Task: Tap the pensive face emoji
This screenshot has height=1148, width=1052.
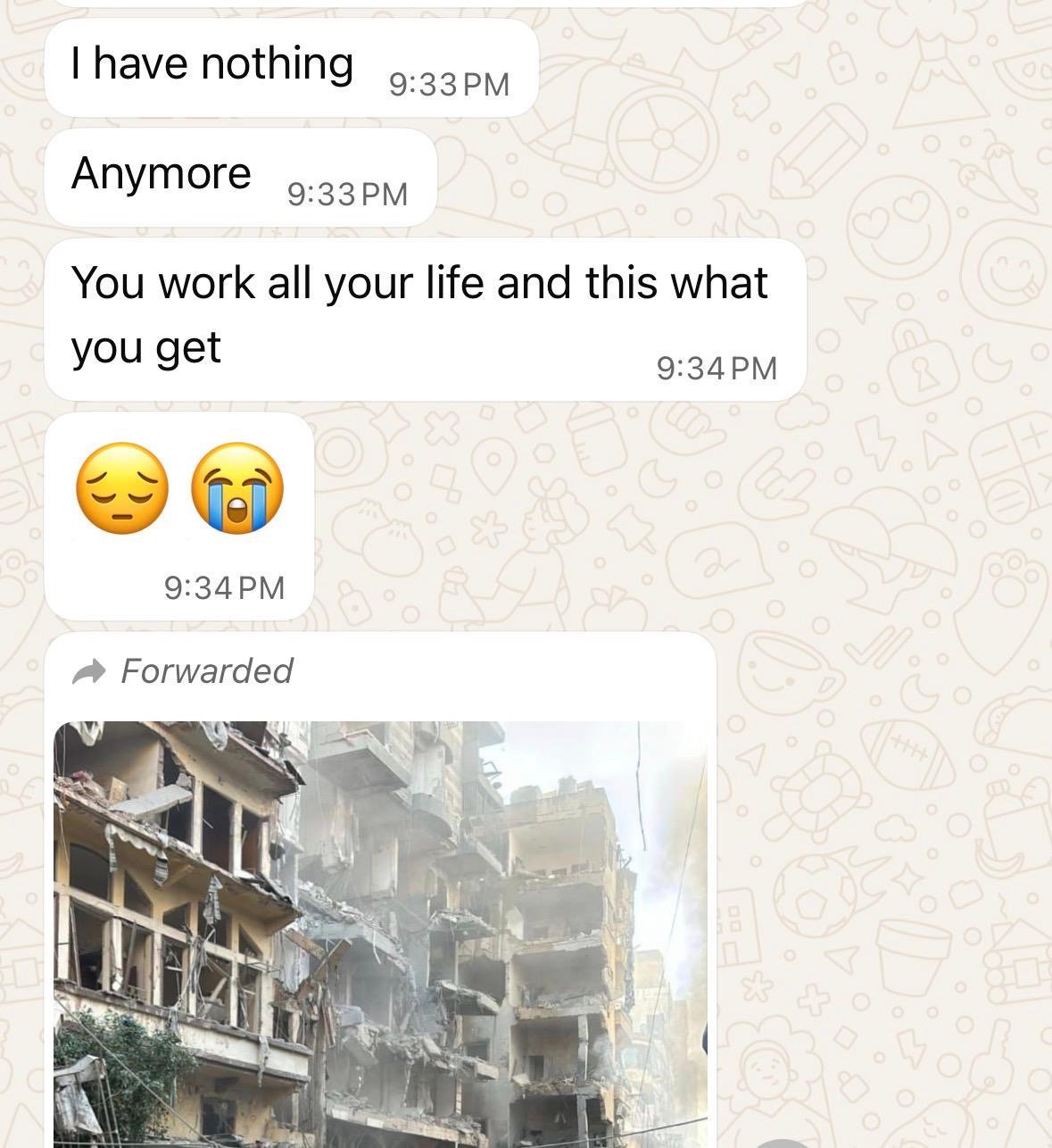Action: pos(121,488)
